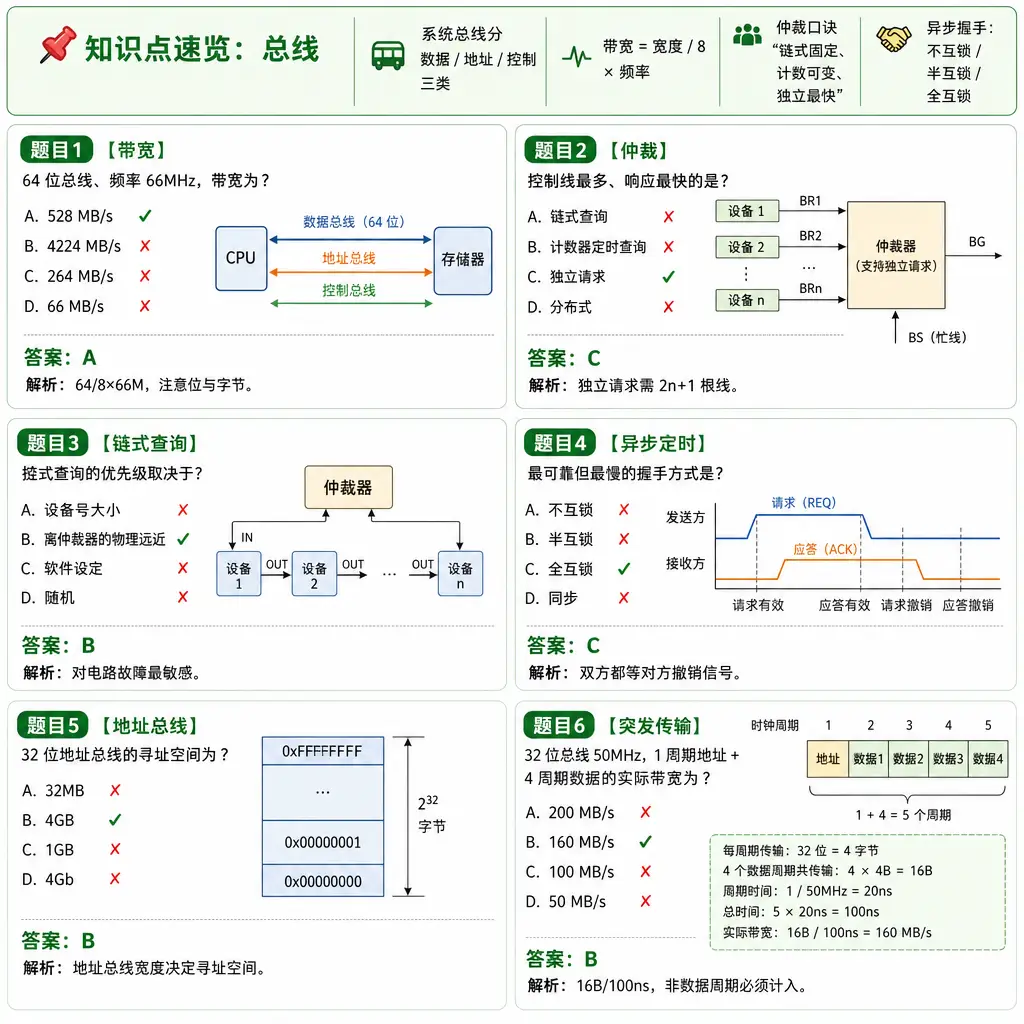Click the 仲裁器 box in 链式查询 diagram
This screenshot has width=1024, height=1024.
point(348,487)
